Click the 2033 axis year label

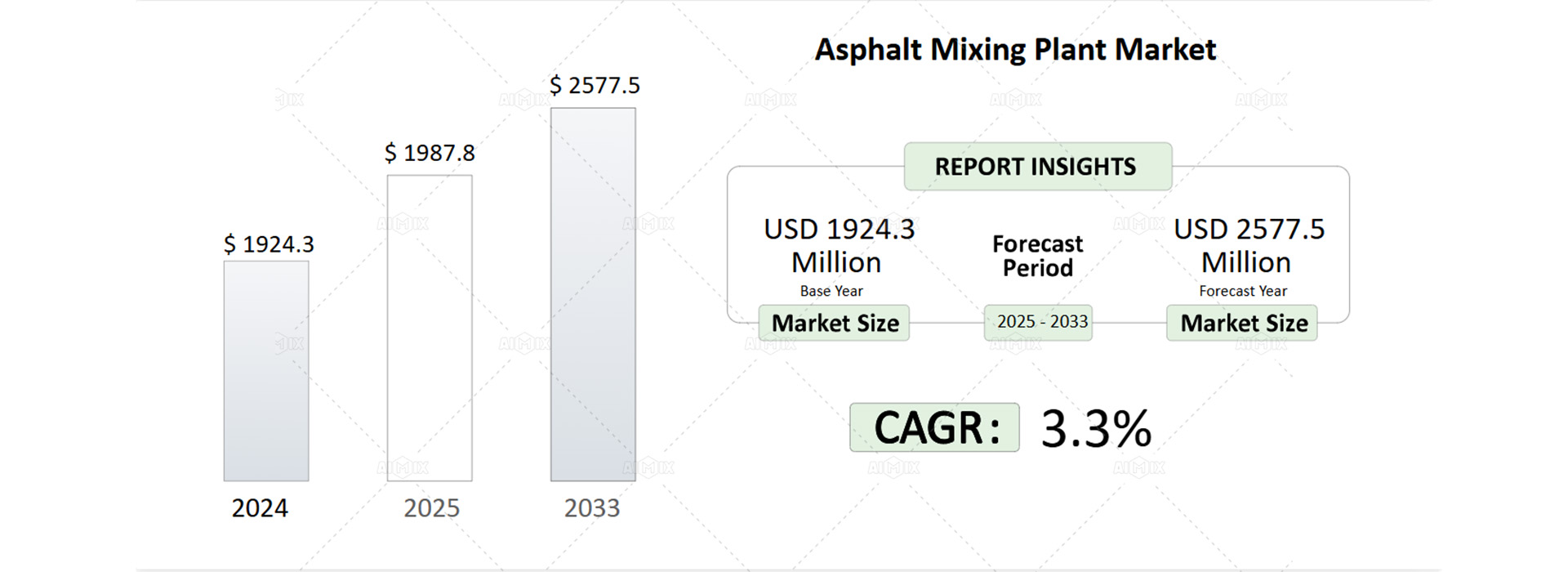[592, 508]
